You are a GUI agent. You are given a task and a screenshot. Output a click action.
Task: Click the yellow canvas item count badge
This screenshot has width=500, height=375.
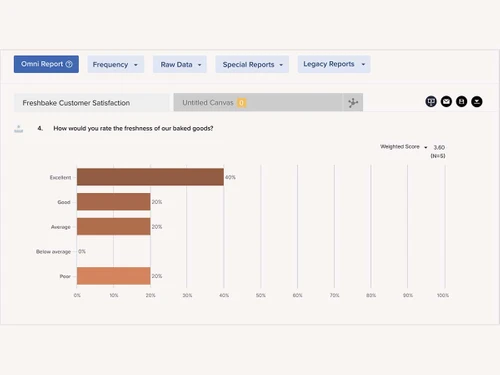click(241, 103)
